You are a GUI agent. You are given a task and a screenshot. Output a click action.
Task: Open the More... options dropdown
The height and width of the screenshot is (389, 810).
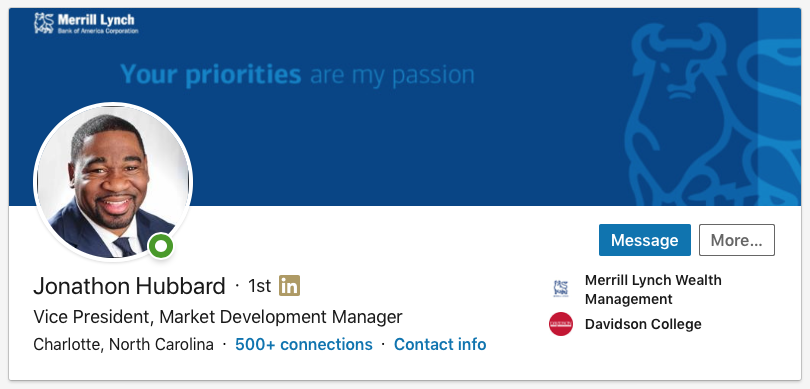[737, 240]
